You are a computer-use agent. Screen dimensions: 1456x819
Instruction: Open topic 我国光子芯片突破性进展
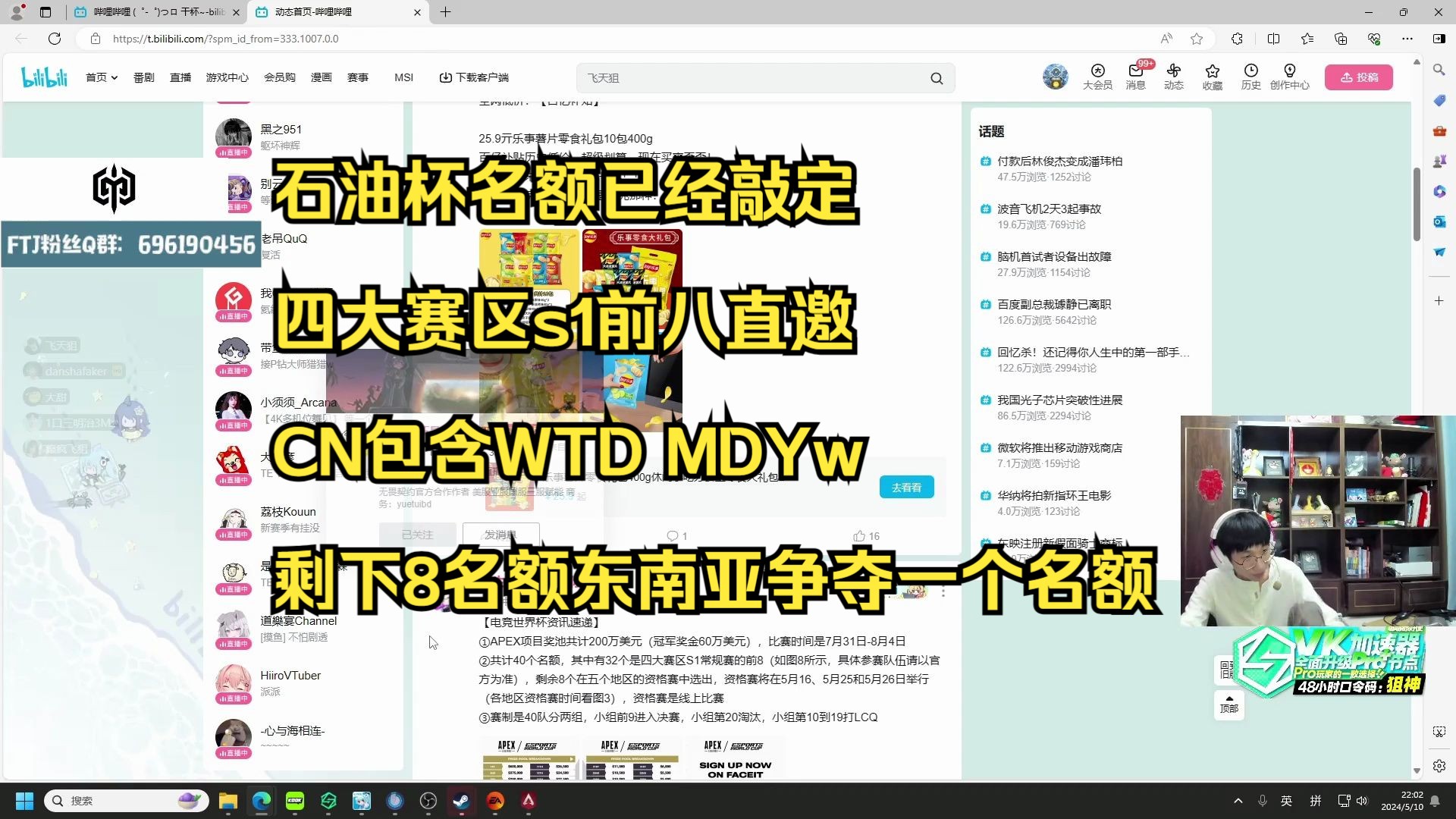1059,400
